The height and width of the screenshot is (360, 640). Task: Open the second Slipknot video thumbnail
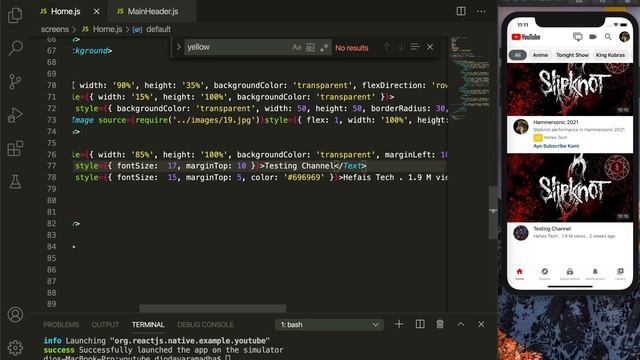(x=570, y=188)
